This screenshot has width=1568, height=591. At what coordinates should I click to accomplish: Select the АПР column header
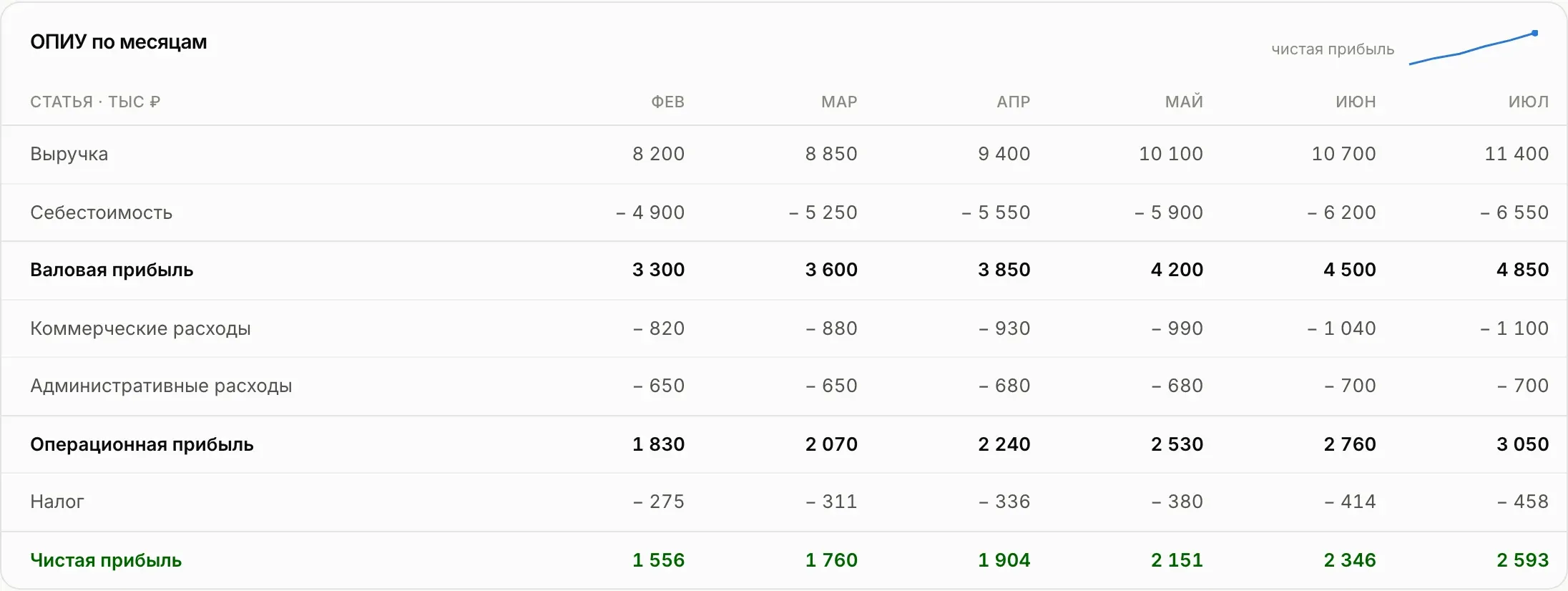pos(1014,102)
